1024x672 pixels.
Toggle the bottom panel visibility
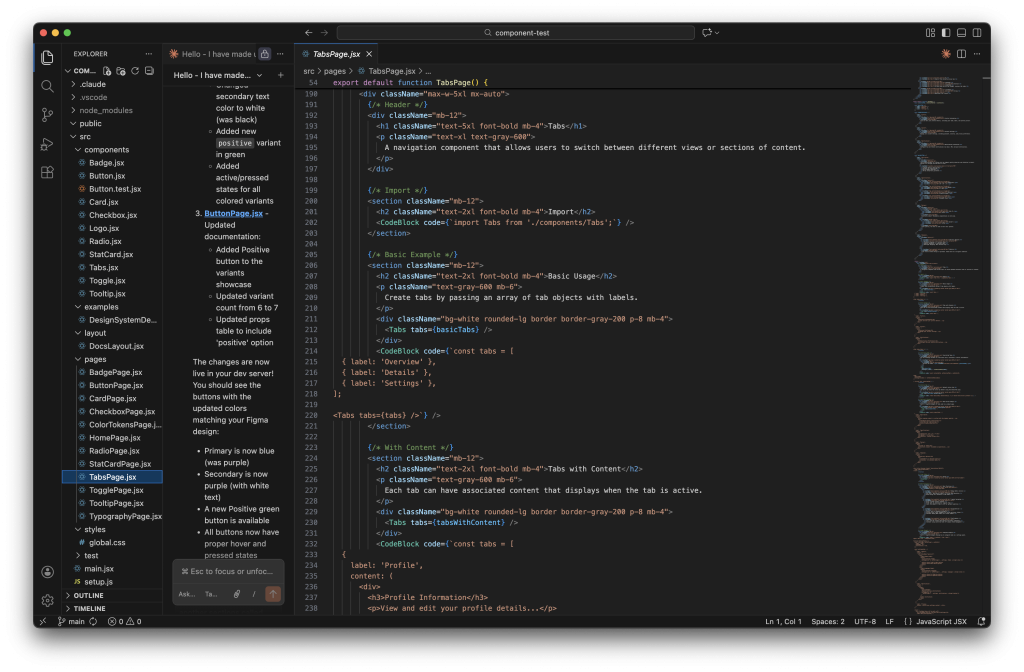(x=961, y=33)
